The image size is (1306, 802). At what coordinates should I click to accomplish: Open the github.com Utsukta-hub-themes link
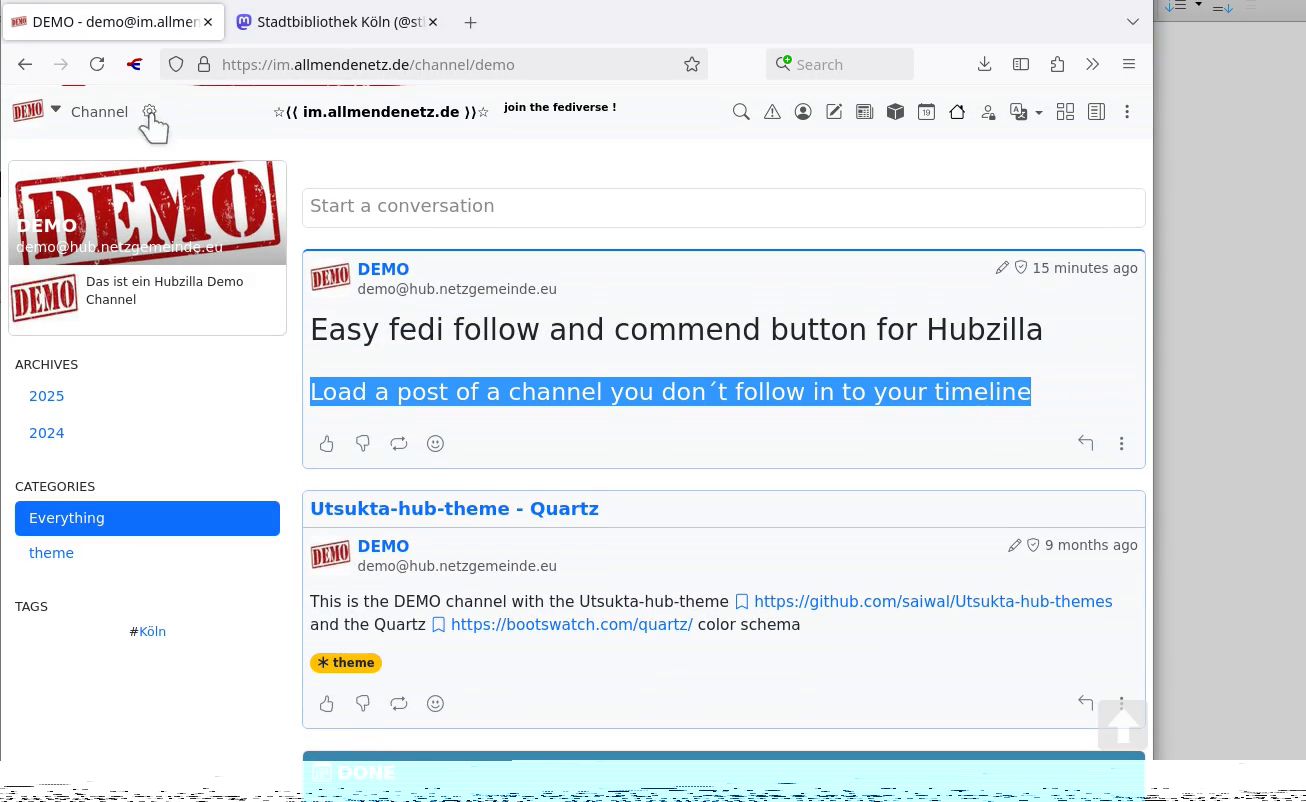932,601
